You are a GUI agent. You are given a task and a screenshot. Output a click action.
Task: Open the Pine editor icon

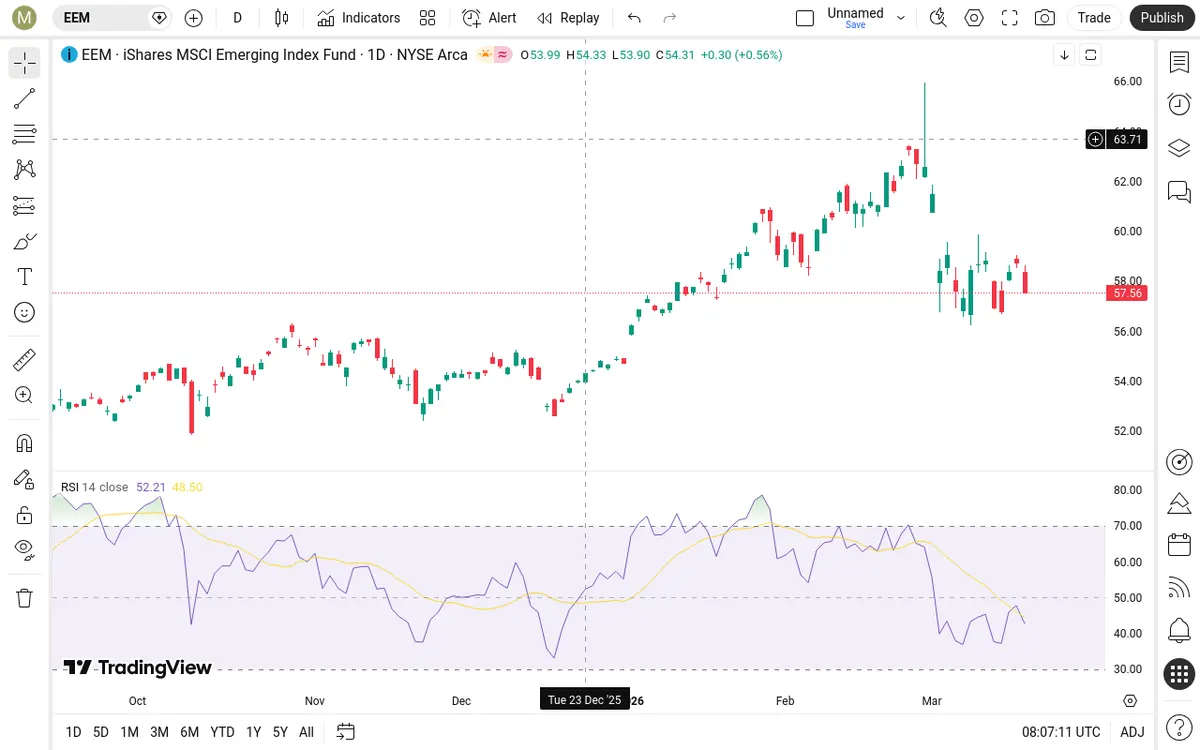tap(1179, 503)
